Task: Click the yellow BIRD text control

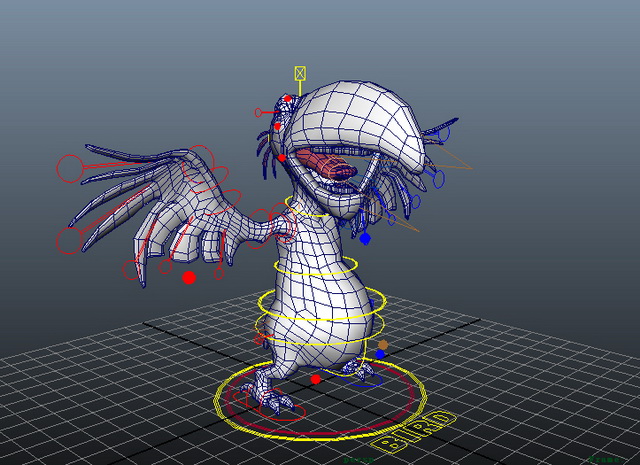Action: (x=413, y=433)
